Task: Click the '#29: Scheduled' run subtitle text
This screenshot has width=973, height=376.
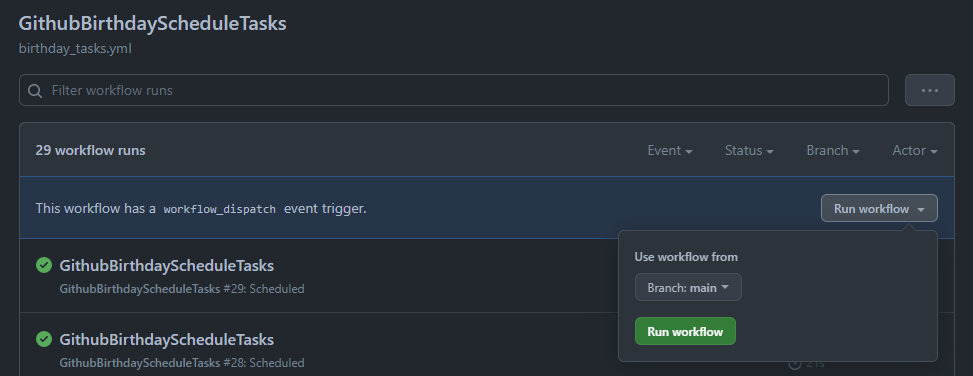Action: pyautogui.click(x=264, y=289)
